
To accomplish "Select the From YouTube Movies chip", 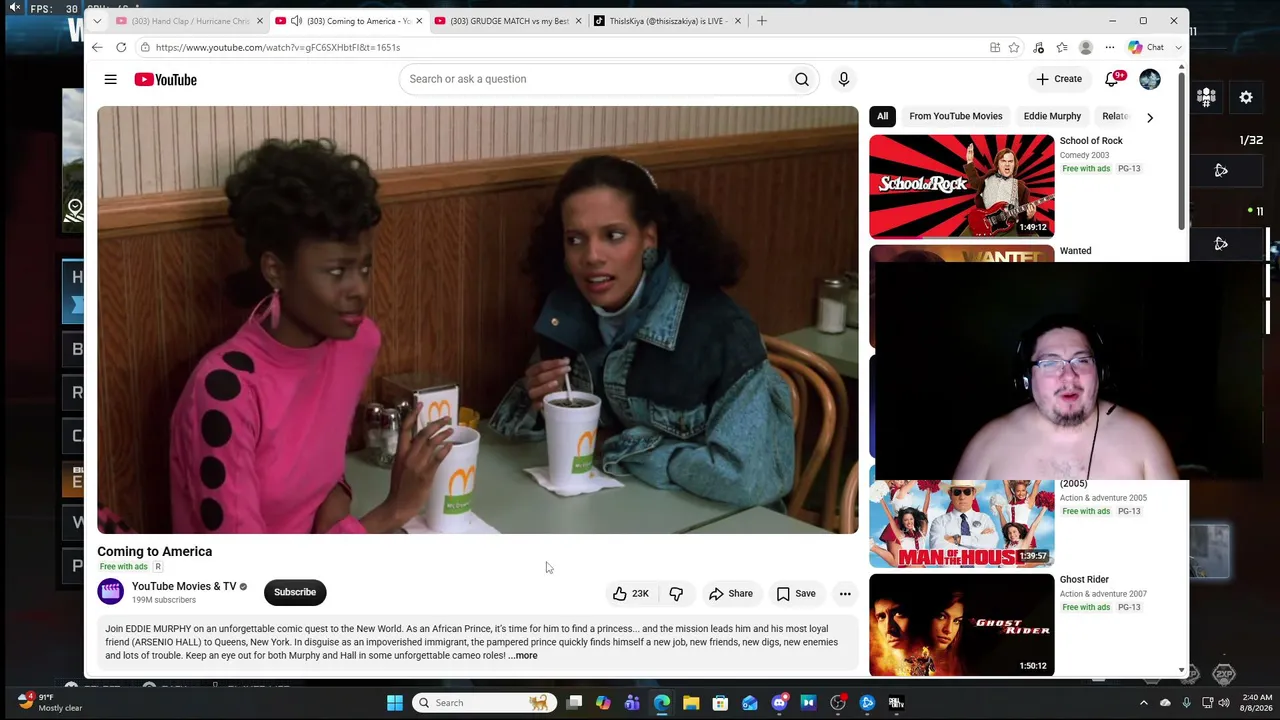I will [955, 116].
